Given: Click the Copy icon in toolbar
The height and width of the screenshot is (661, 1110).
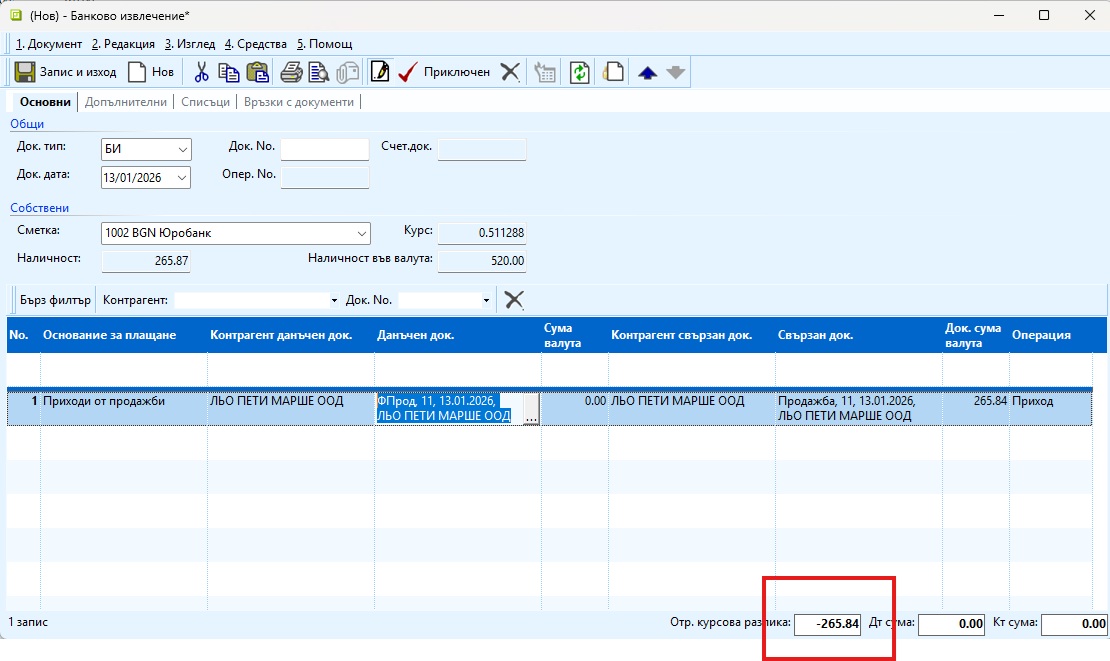Looking at the screenshot, I should (x=229, y=72).
